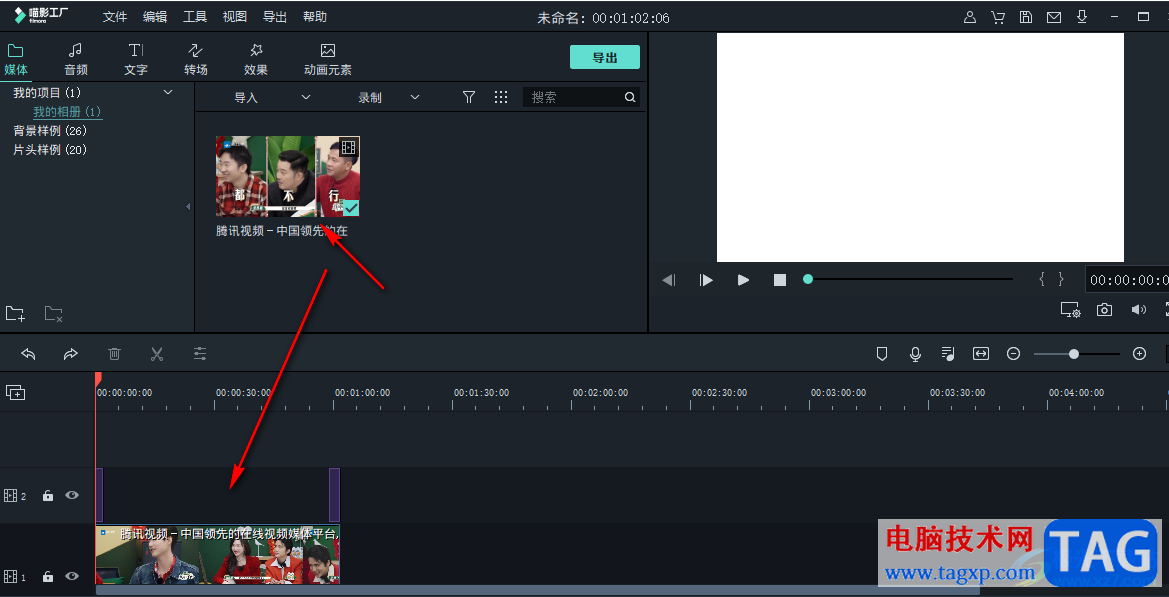1169x597 pixels.
Task: Switch to the 转场 transitions tab
Action: (195, 60)
